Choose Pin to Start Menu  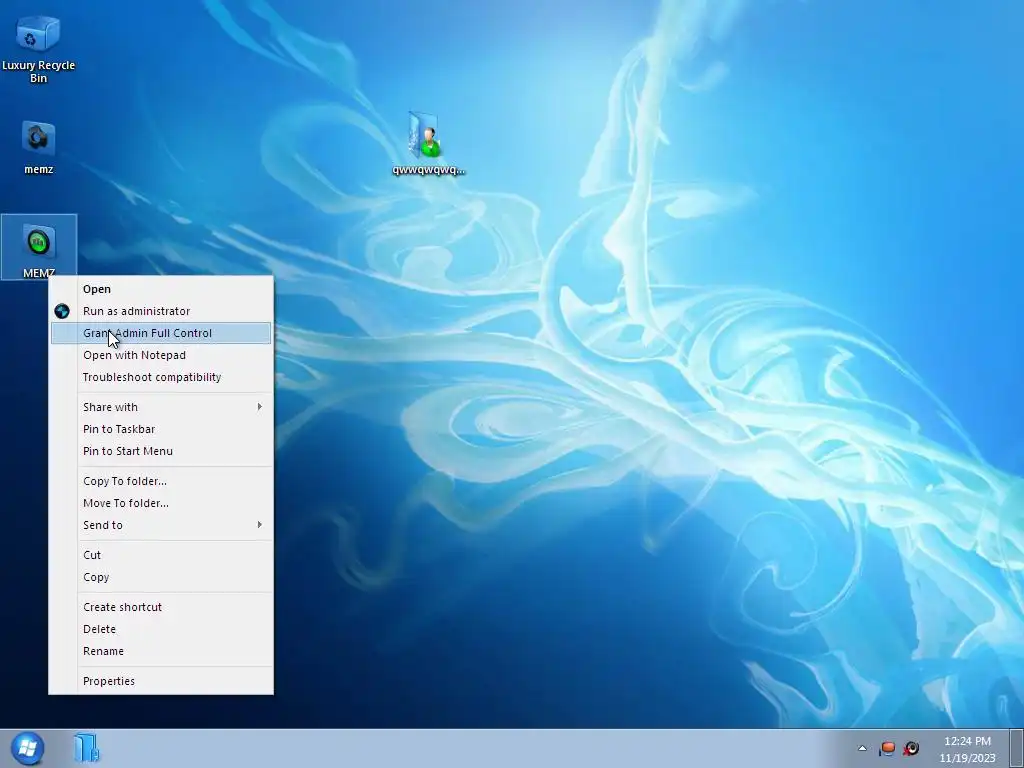(161, 451)
